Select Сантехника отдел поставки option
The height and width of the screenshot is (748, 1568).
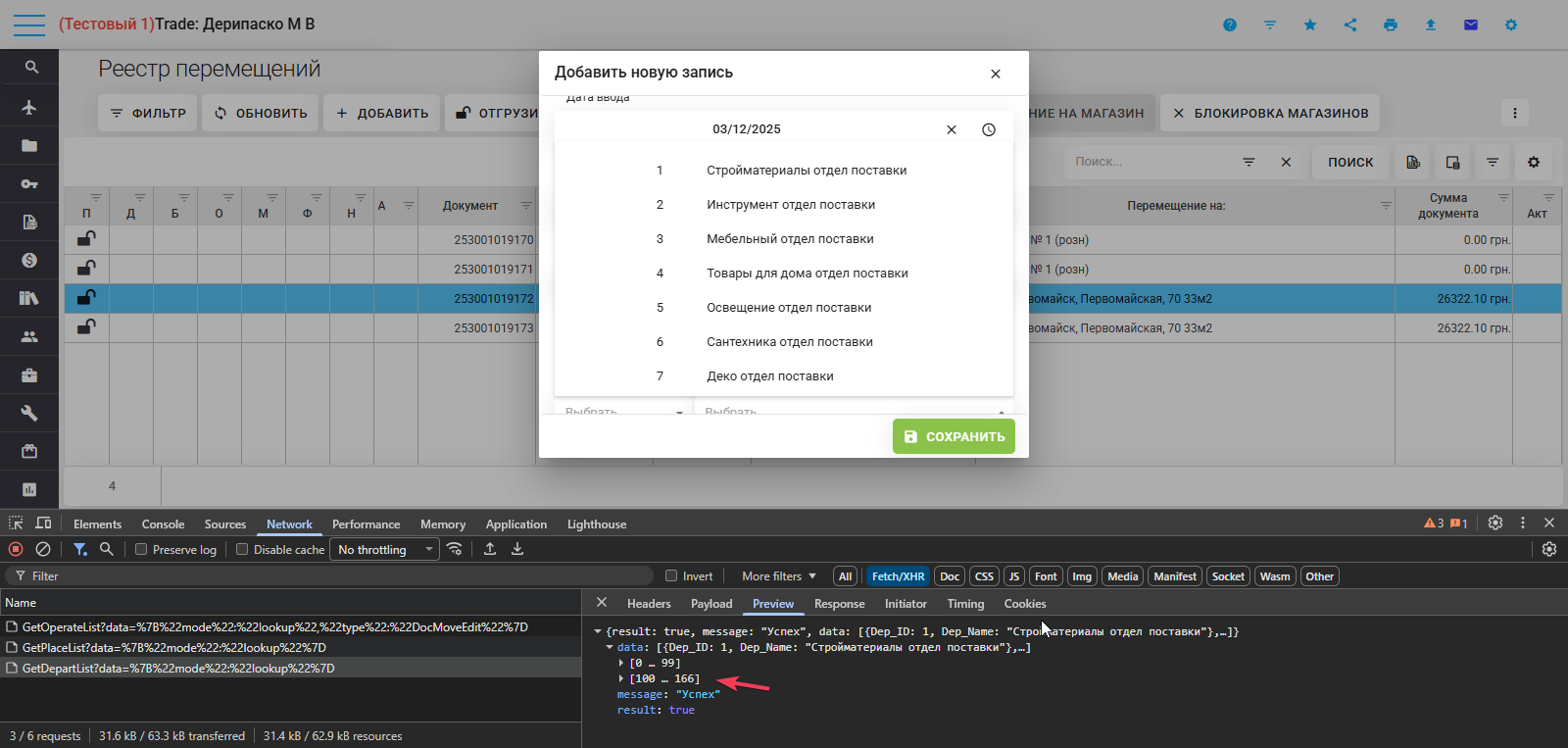[784, 342]
